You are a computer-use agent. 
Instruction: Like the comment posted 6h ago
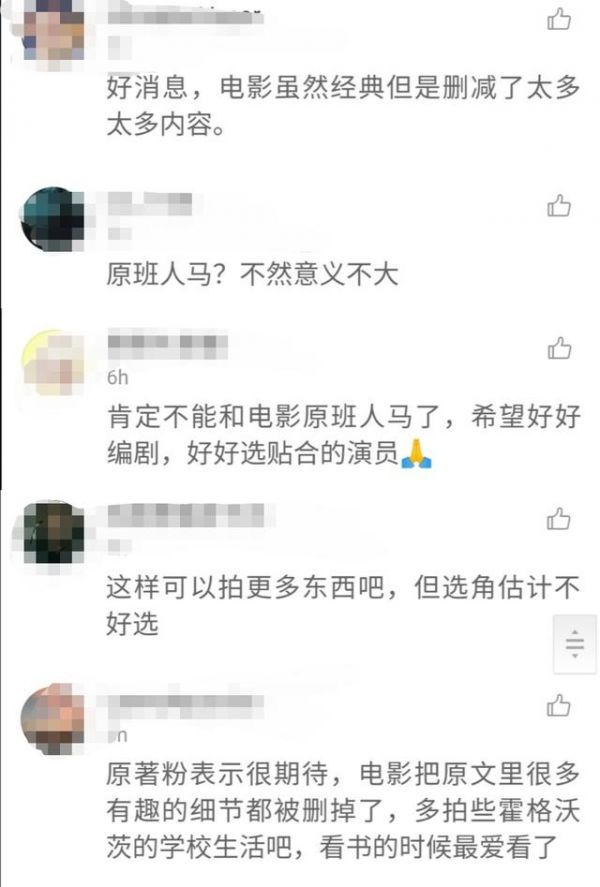click(559, 348)
